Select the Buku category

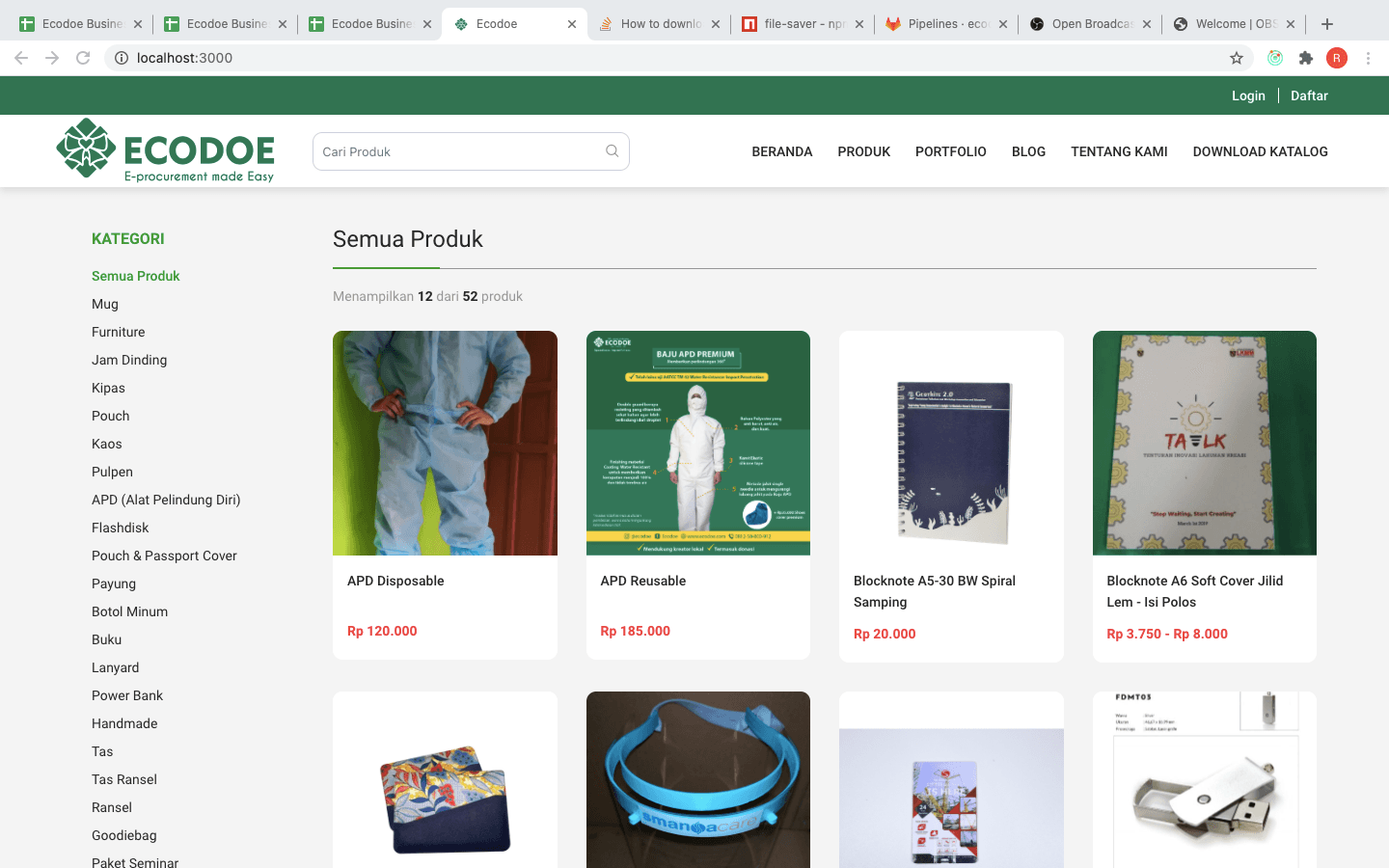[x=107, y=639]
